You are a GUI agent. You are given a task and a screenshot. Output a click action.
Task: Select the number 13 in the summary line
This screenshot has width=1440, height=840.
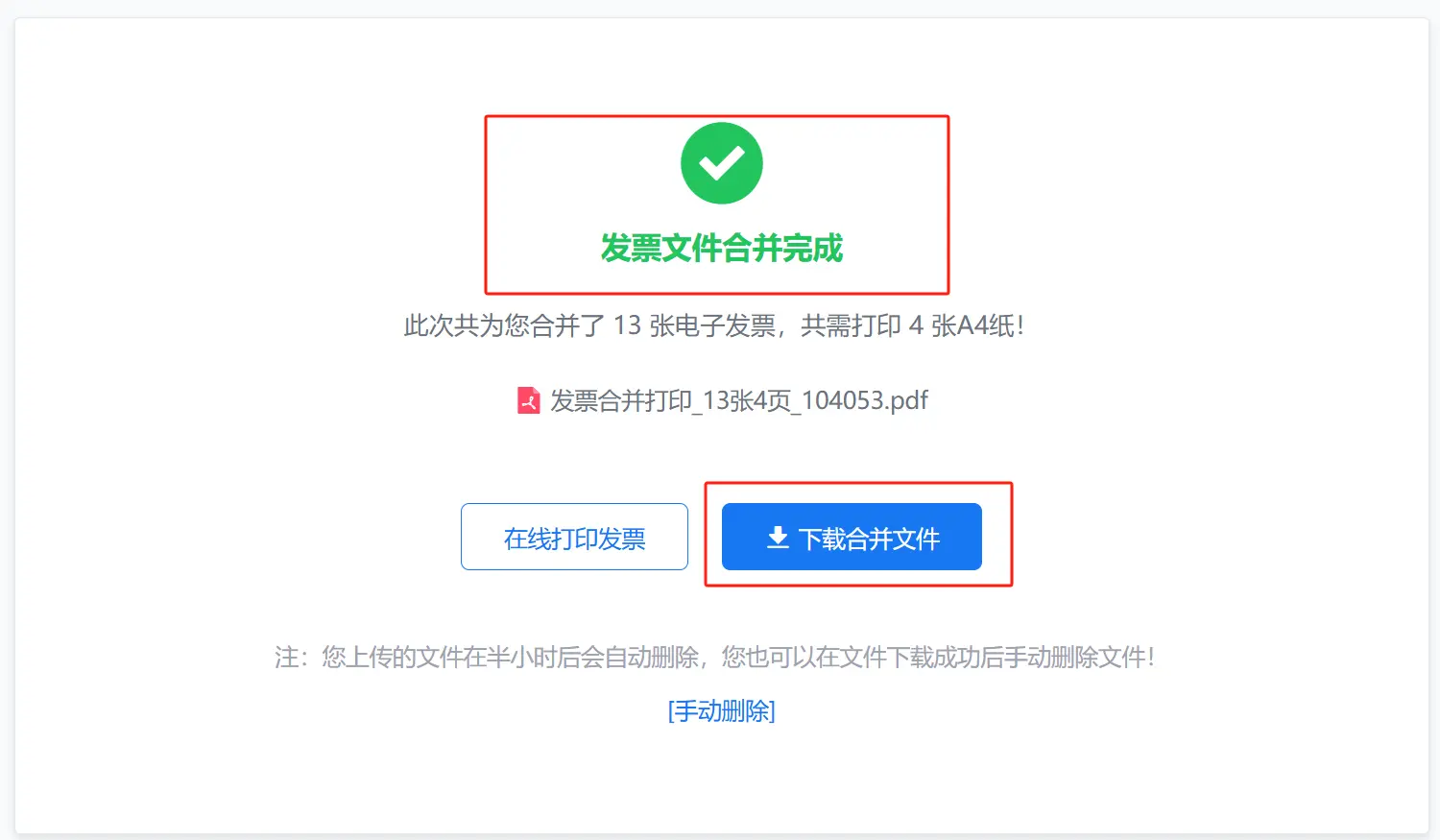coord(627,326)
